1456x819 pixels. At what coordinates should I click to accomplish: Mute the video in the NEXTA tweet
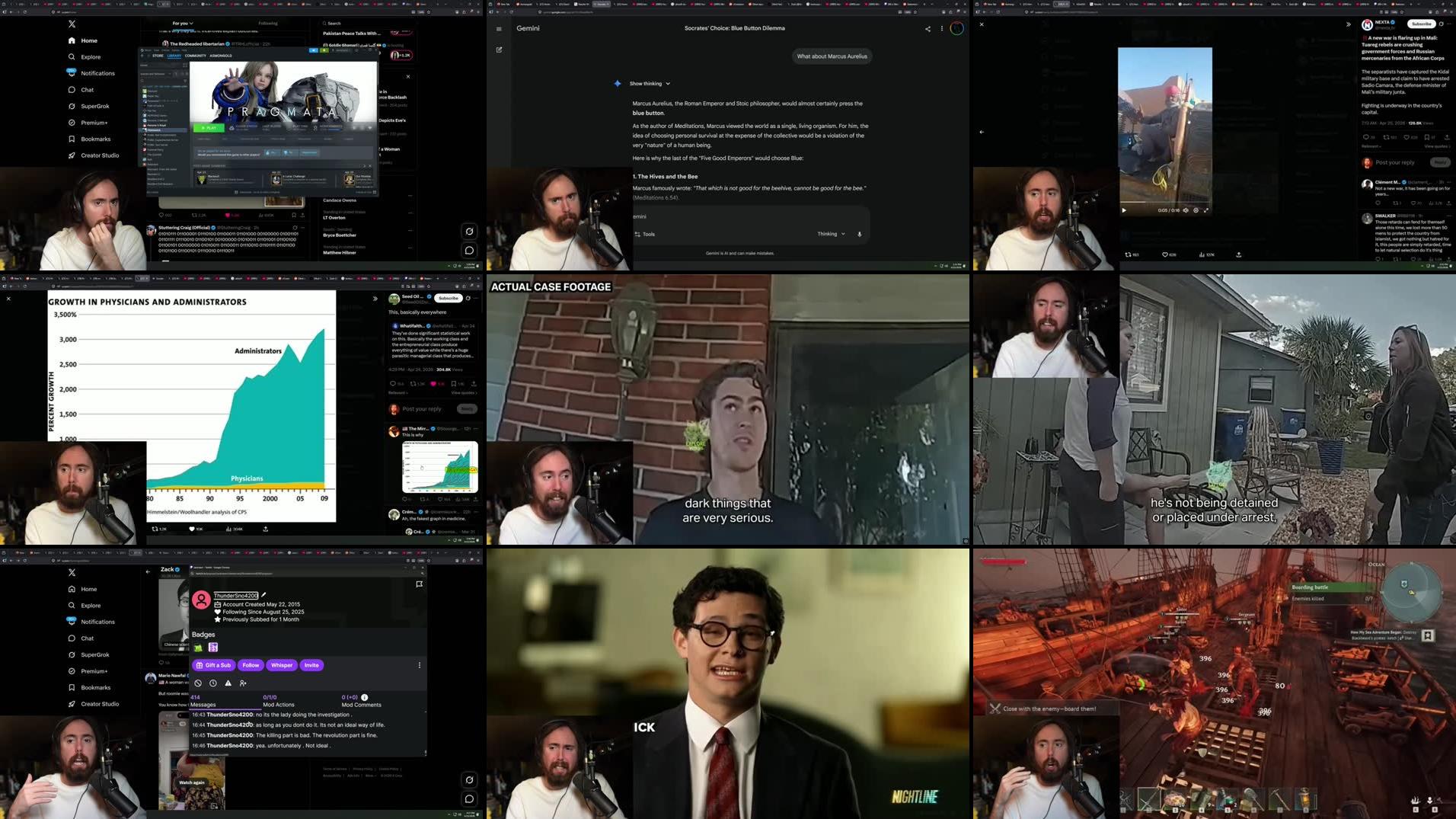(1186, 210)
